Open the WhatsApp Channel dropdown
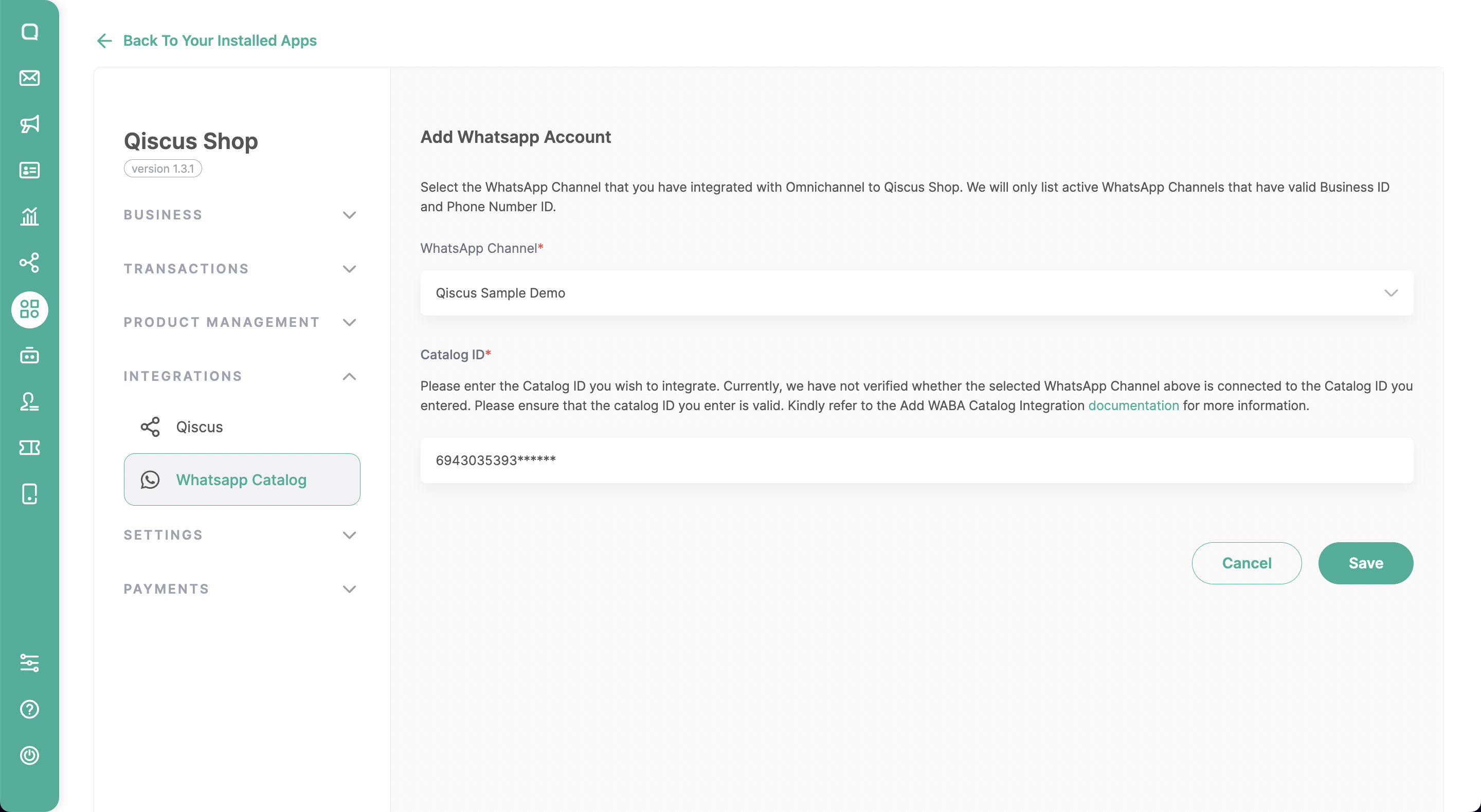The height and width of the screenshot is (812, 1481). (x=916, y=293)
